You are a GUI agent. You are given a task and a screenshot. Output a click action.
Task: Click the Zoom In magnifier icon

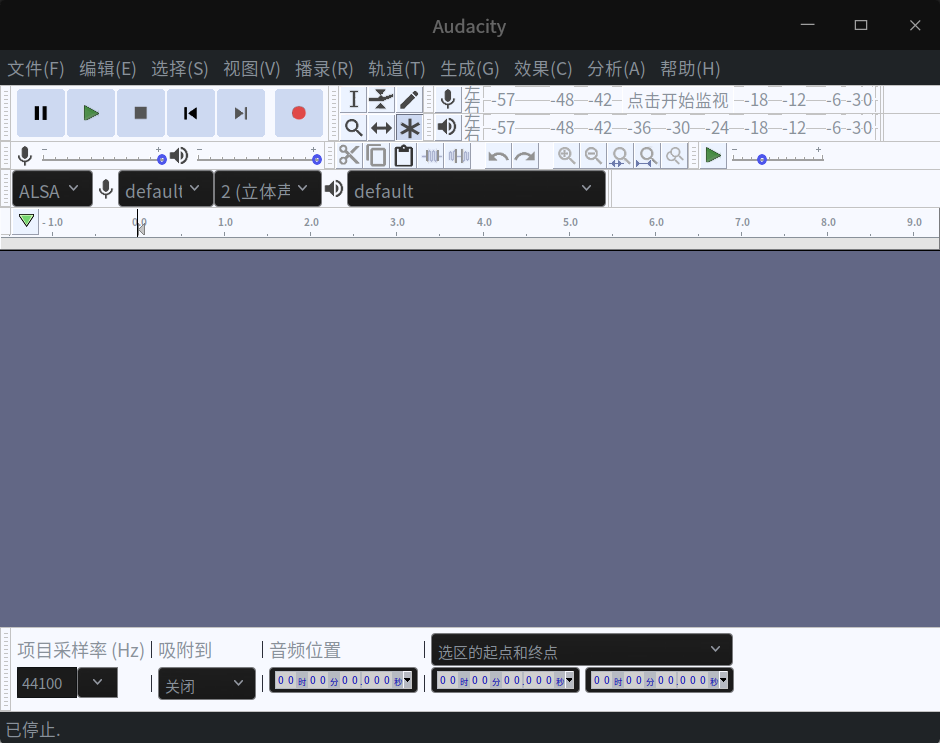pyautogui.click(x=566, y=155)
